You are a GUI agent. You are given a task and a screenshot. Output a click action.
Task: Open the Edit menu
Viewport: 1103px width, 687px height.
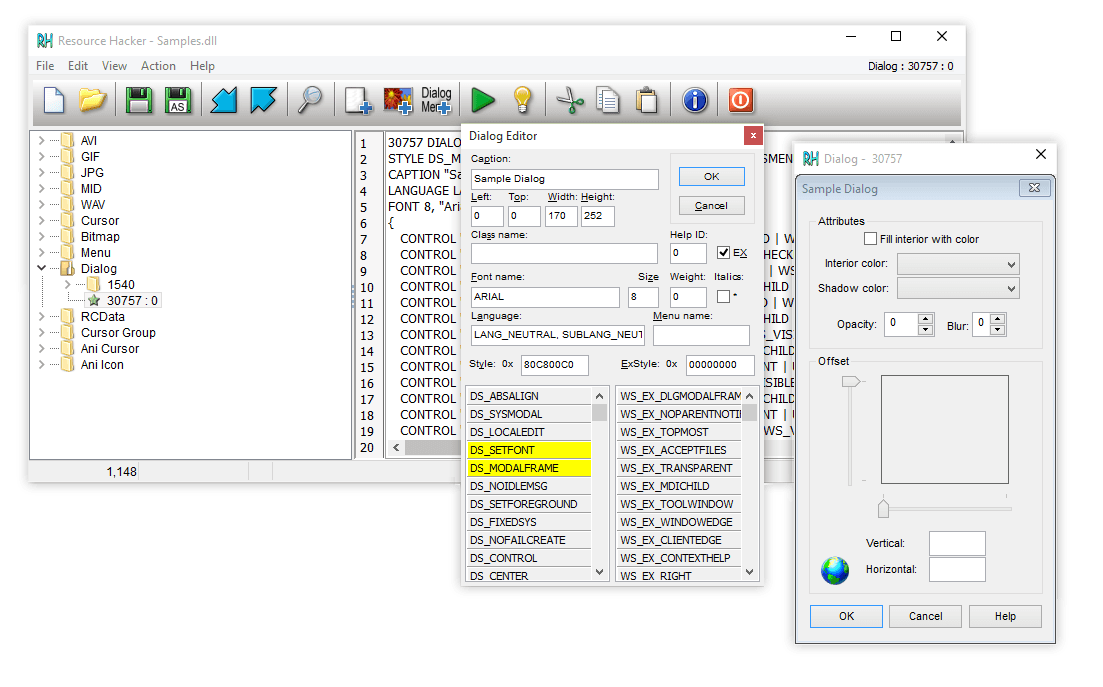77,65
